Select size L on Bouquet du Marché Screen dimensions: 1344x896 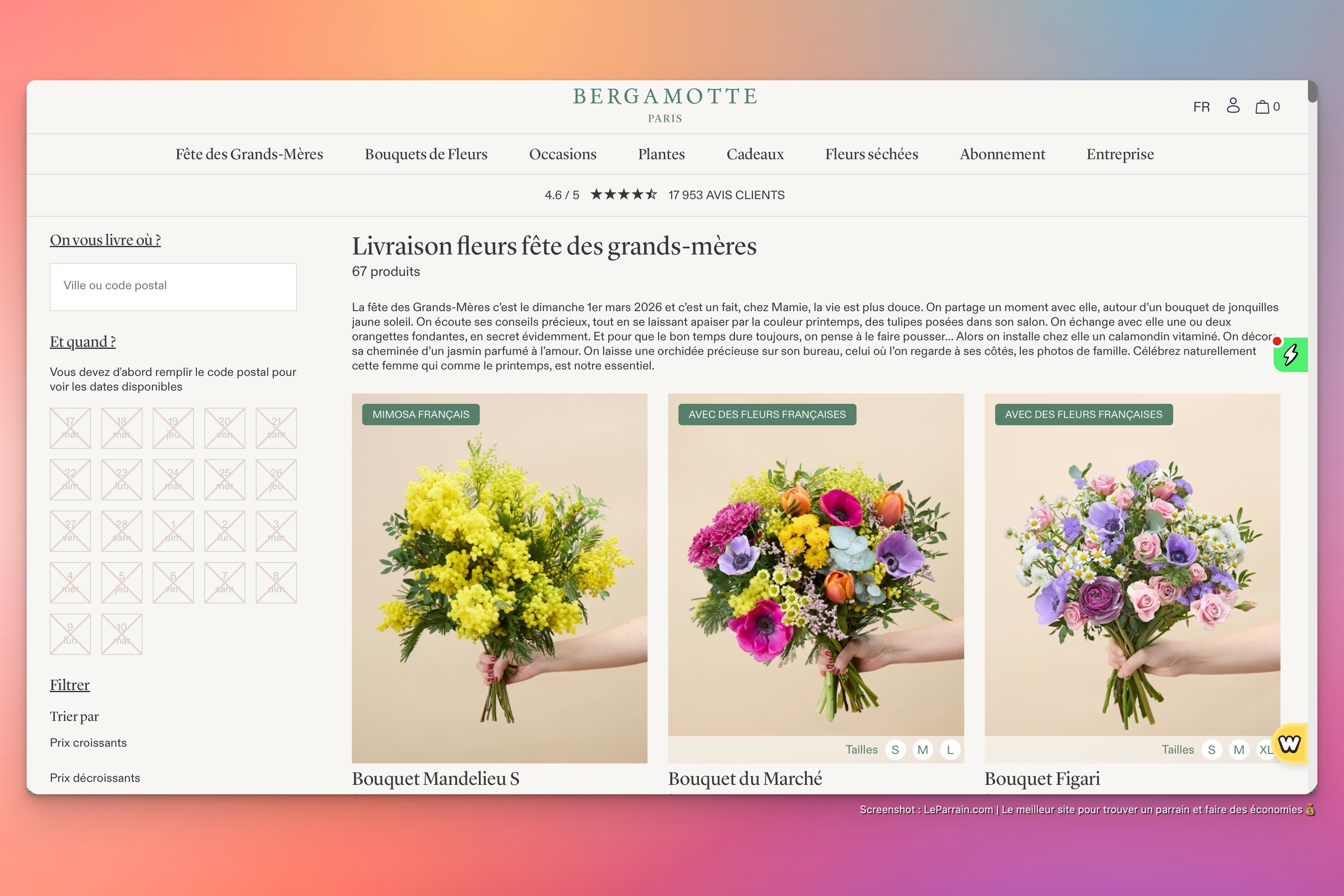tap(950, 750)
